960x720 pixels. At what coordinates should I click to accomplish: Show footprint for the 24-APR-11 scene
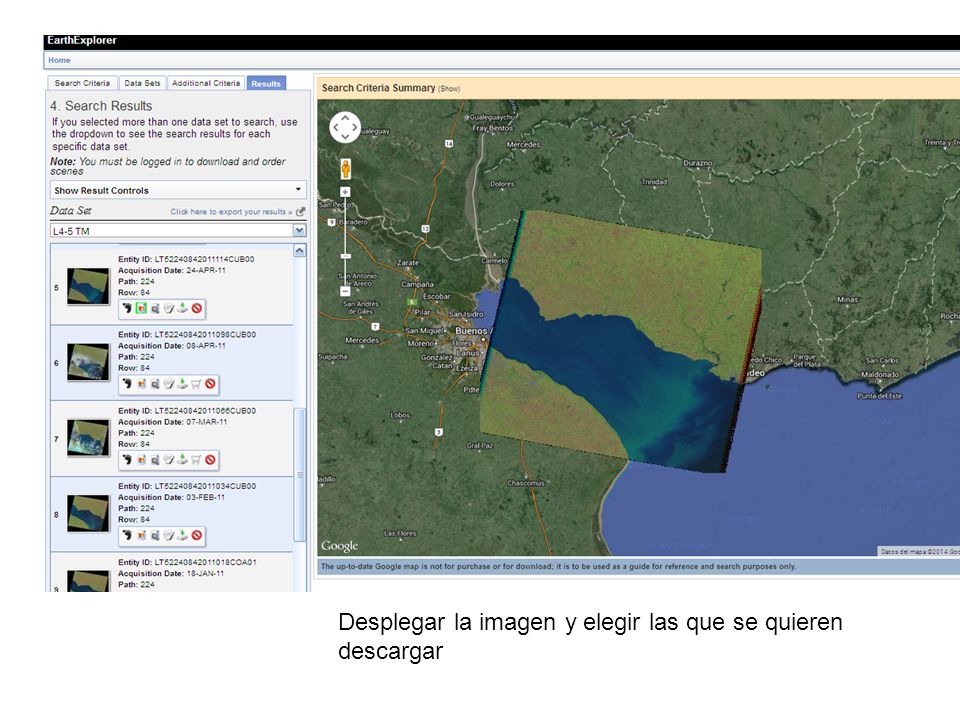(x=127, y=309)
